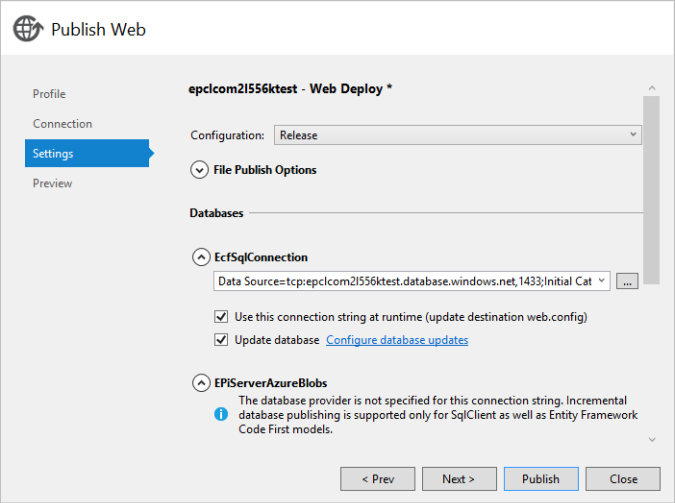This screenshot has height=503, width=675.
Task: Open the Preview tab
Action: pyautogui.click(x=52, y=183)
